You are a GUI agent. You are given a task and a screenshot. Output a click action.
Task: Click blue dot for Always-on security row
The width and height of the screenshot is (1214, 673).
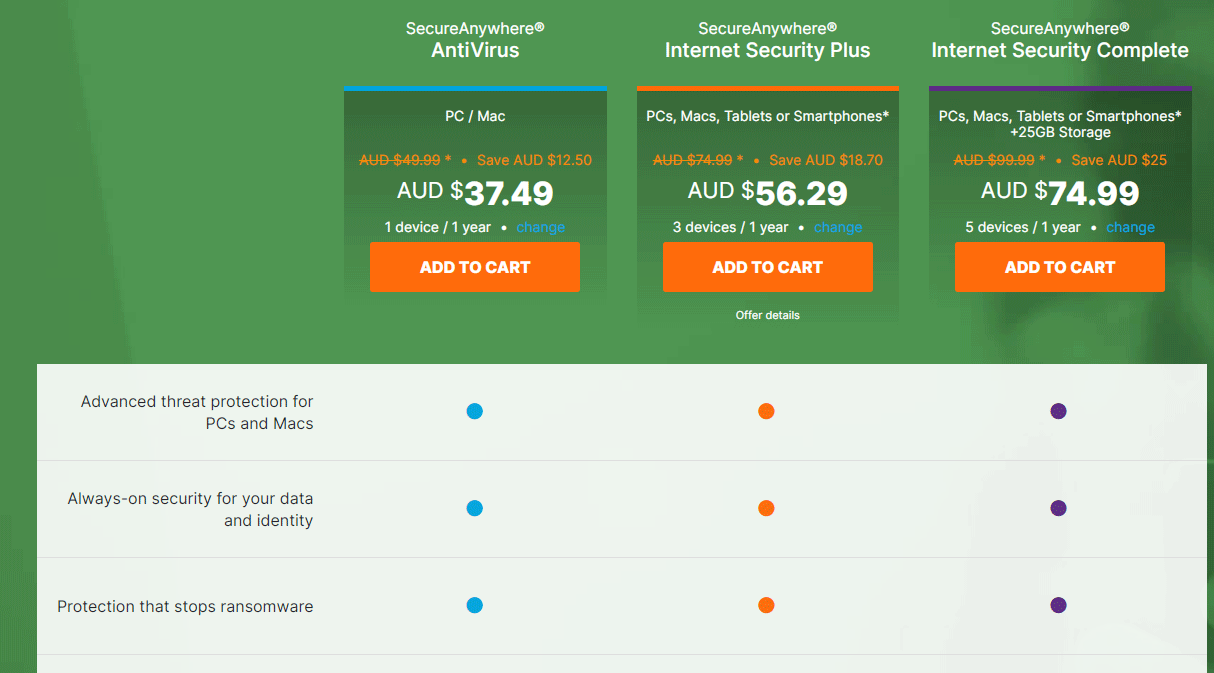(x=475, y=508)
